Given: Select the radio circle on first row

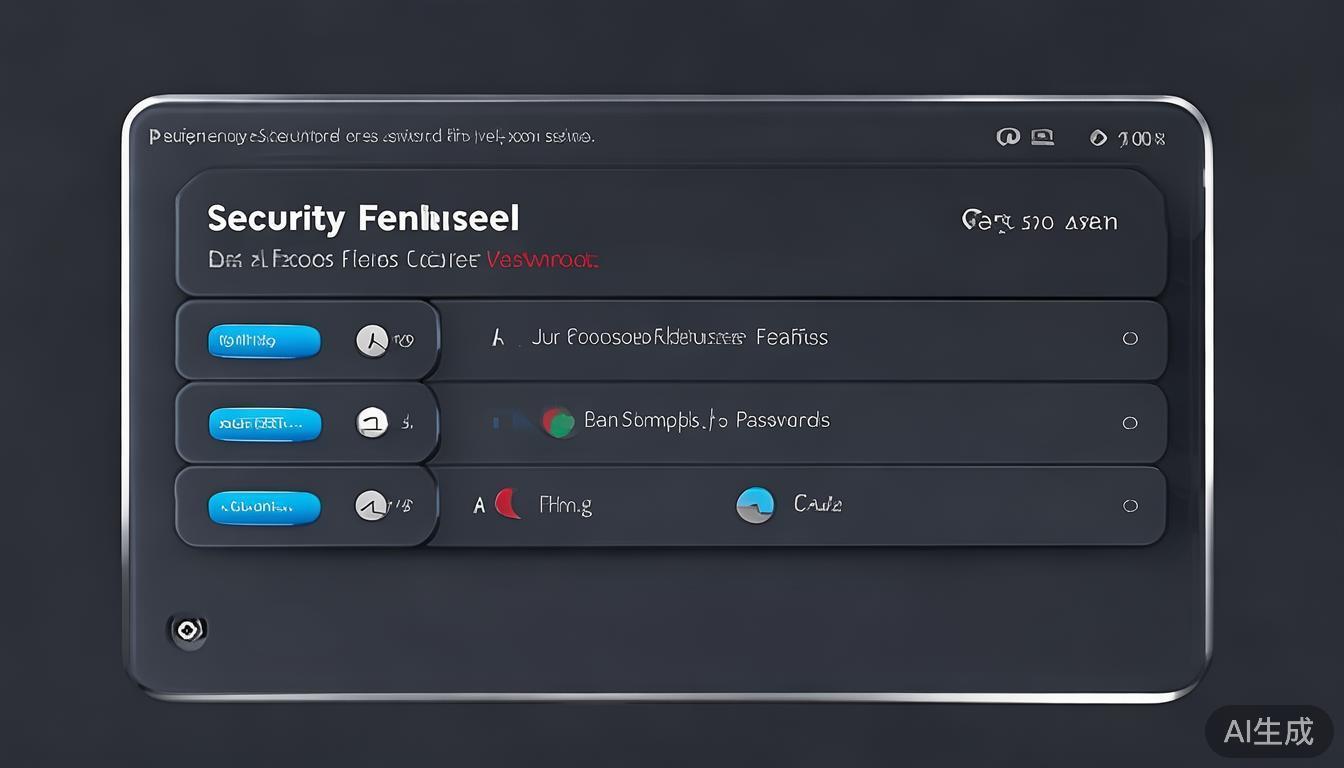Looking at the screenshot, I should click(1130, 338).
